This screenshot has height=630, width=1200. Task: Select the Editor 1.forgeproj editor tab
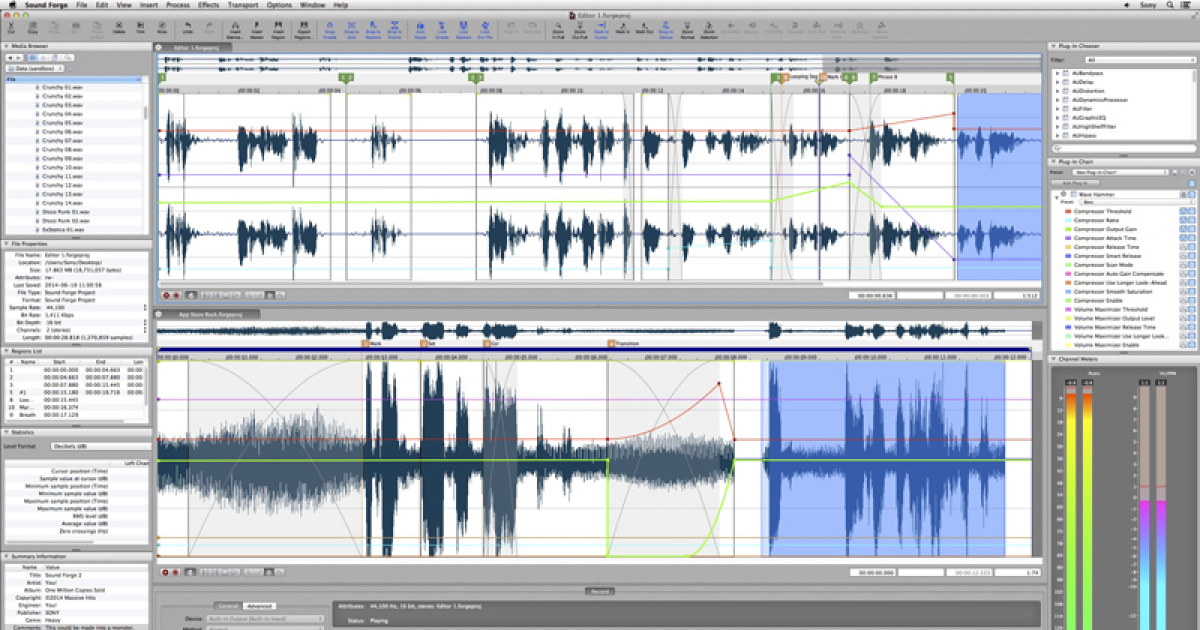coord(196,47)
